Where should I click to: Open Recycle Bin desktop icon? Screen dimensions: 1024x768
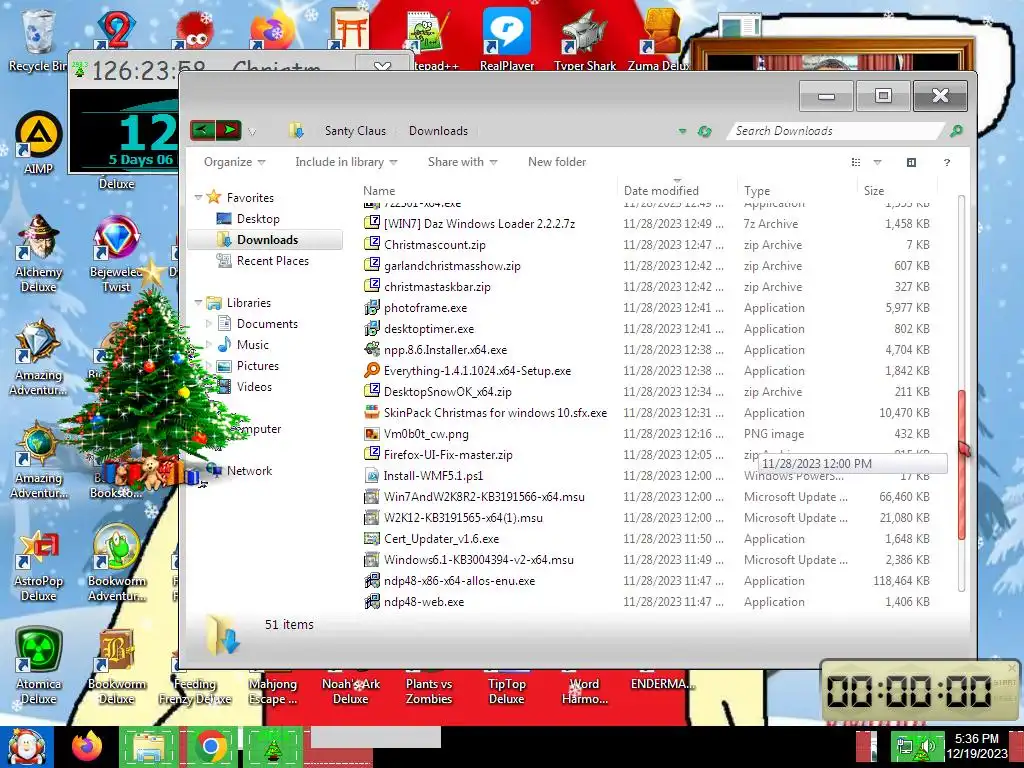[x=37, y=40]
